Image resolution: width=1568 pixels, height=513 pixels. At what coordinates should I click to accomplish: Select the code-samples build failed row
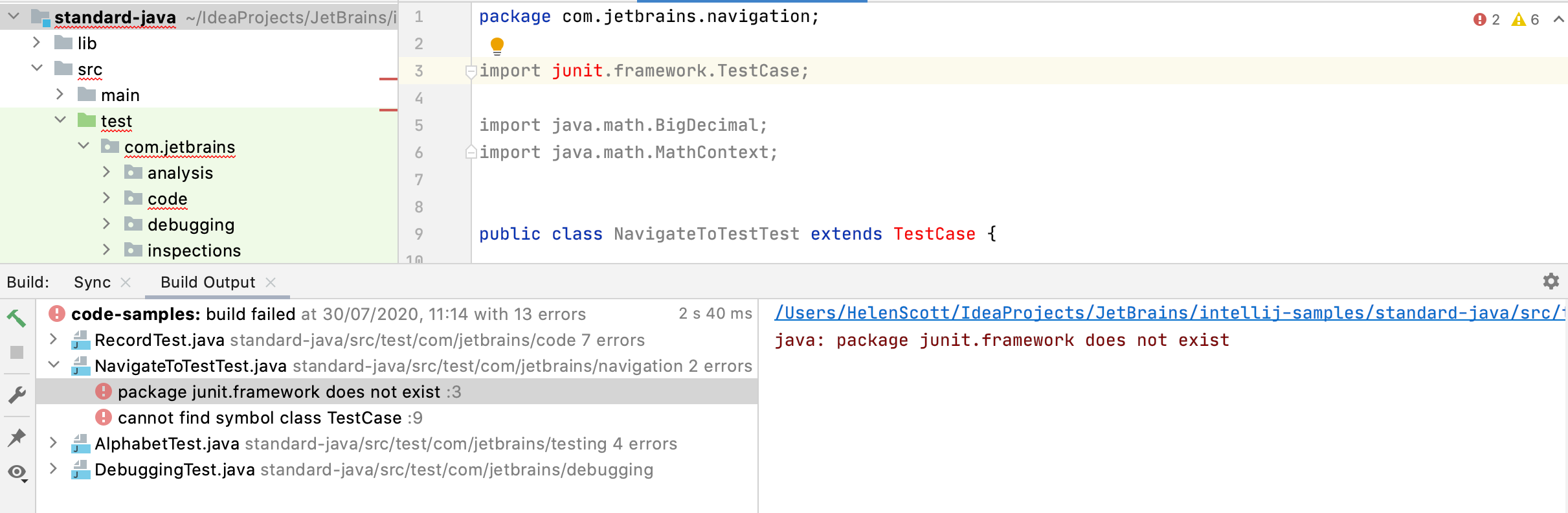[x=397, y=314]
